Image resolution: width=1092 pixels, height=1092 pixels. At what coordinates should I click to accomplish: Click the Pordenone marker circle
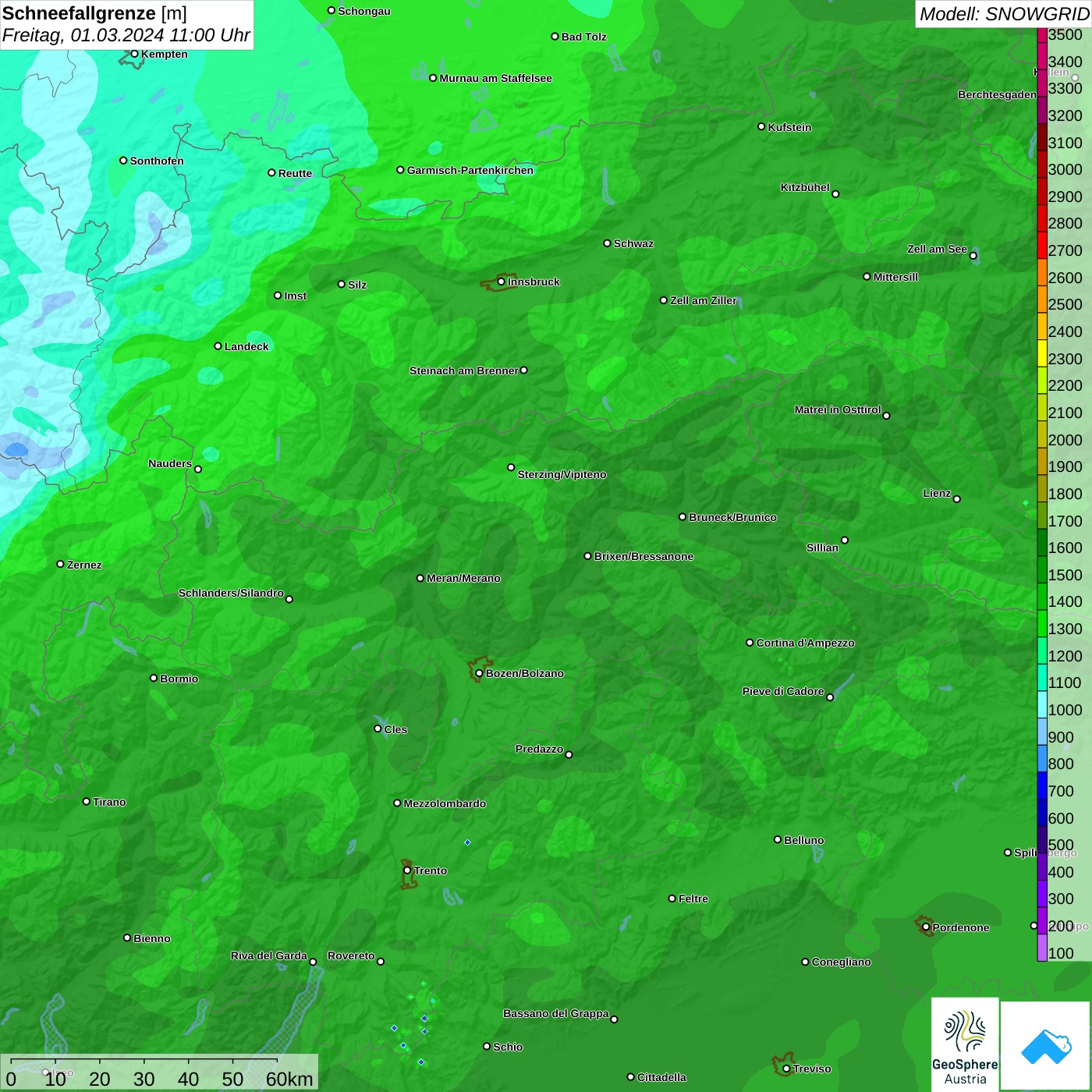(927, 927)
